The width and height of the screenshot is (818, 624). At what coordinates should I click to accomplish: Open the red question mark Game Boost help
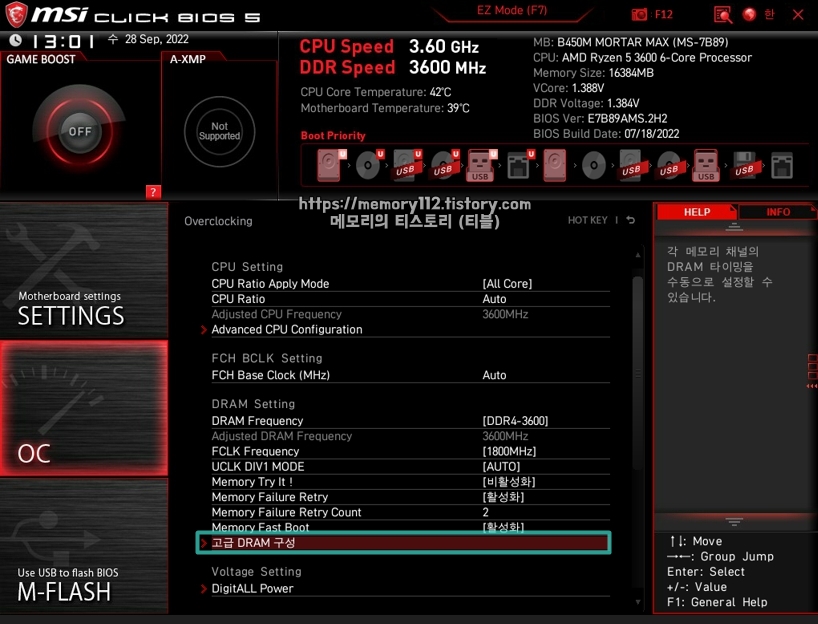pos(153,192)
